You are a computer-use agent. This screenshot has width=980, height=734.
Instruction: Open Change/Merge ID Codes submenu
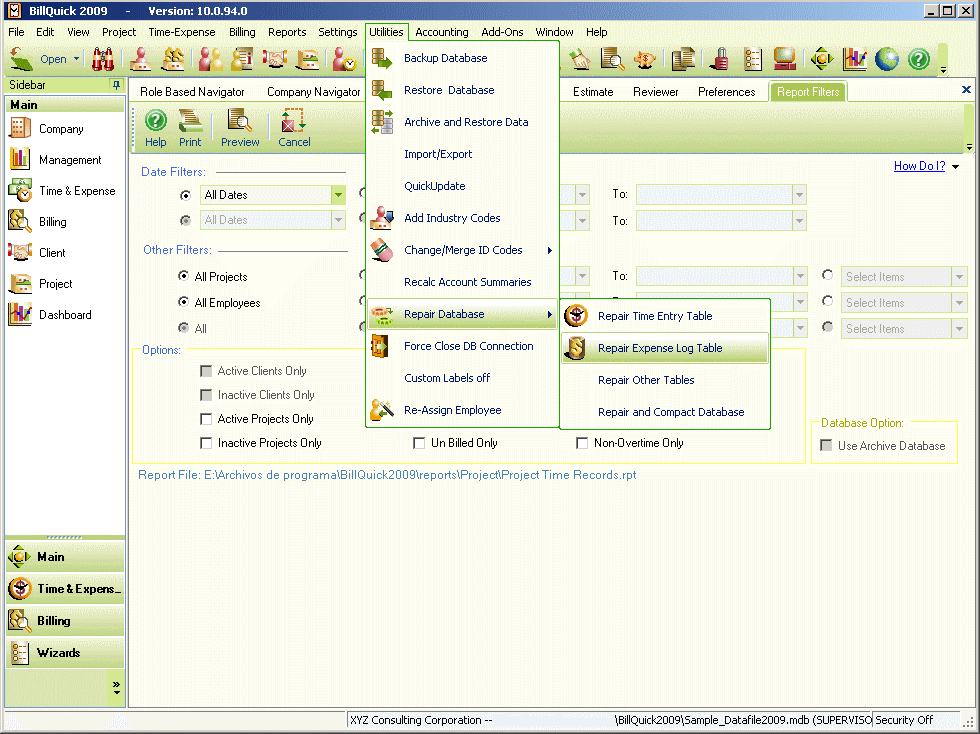(x=462, y=250)
